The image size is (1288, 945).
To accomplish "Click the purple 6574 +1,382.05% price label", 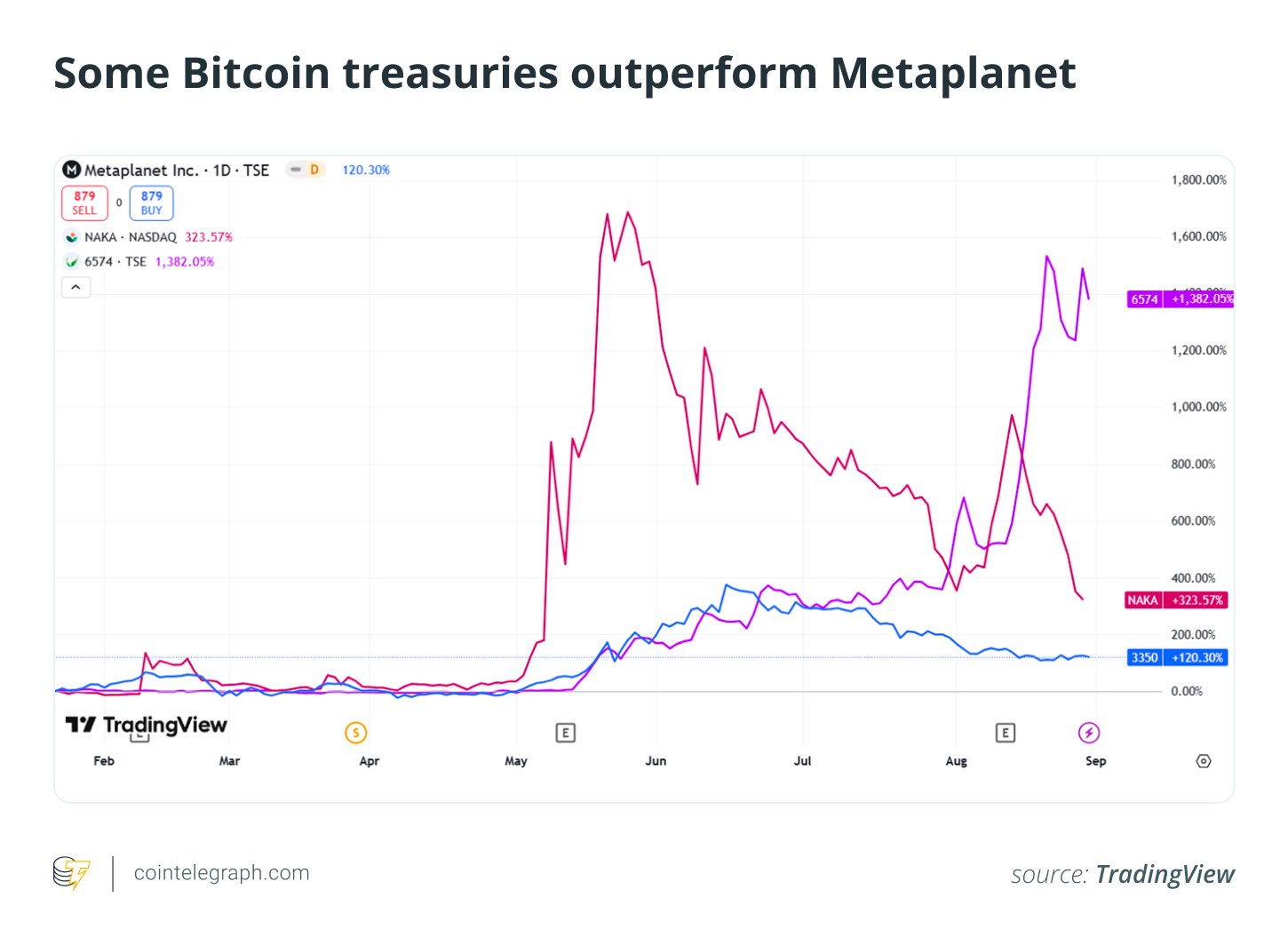I will click(x=1179, y=299).
